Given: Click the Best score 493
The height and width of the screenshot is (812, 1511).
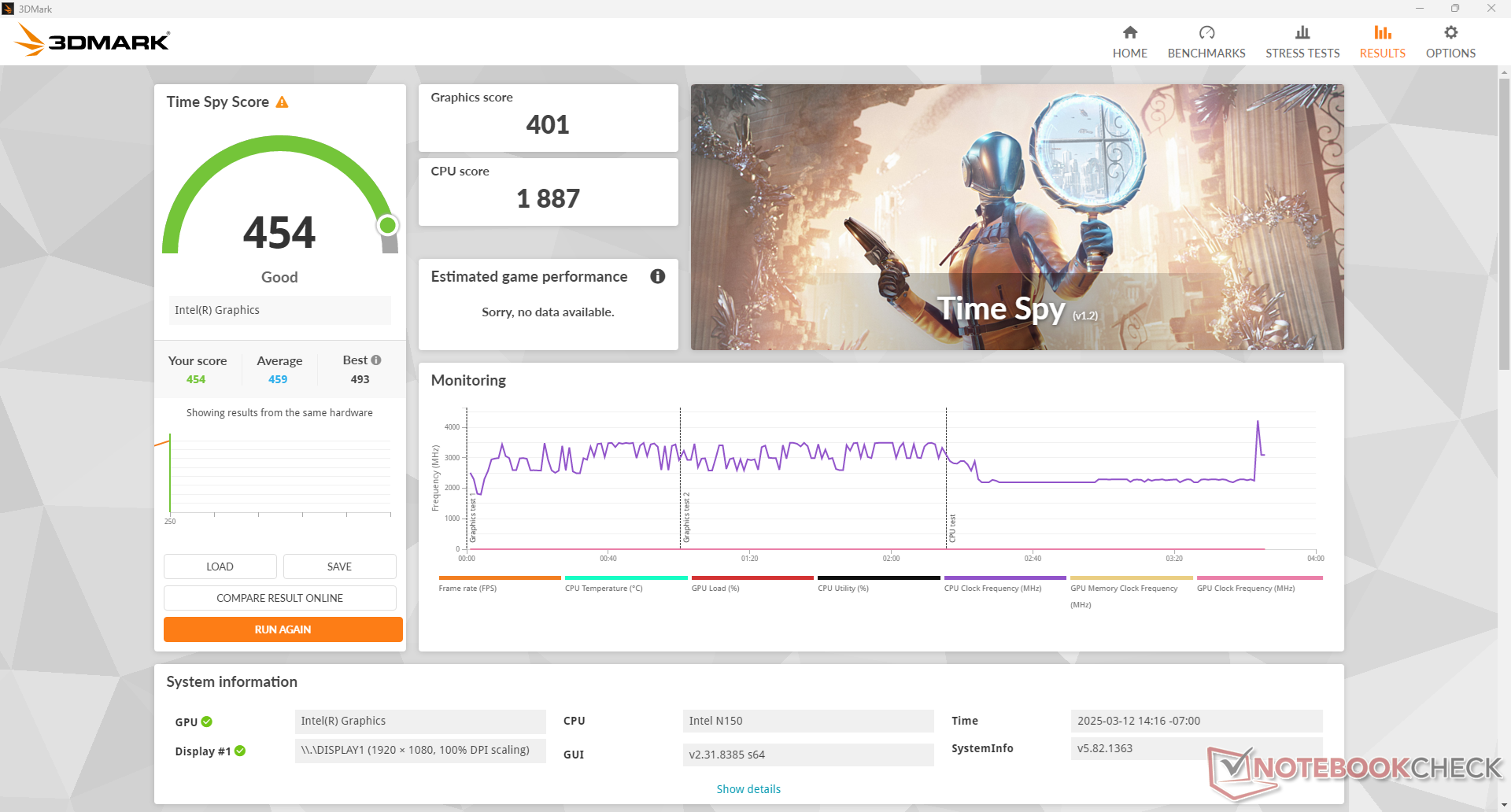Looking at the screenshot, I should 360,379.
